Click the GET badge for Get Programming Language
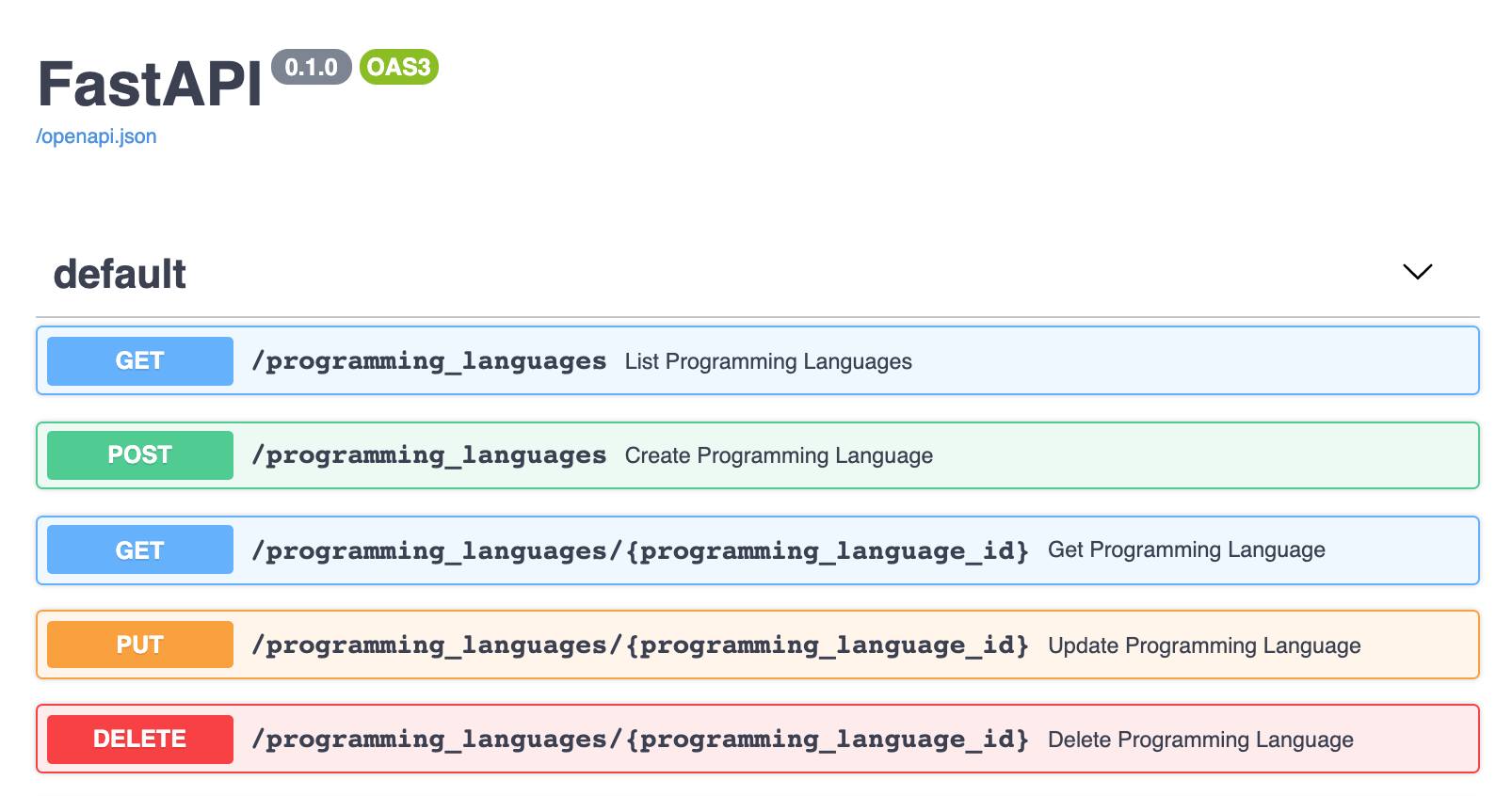Viewport: 1512px width, 796px height. coord(140,550)
